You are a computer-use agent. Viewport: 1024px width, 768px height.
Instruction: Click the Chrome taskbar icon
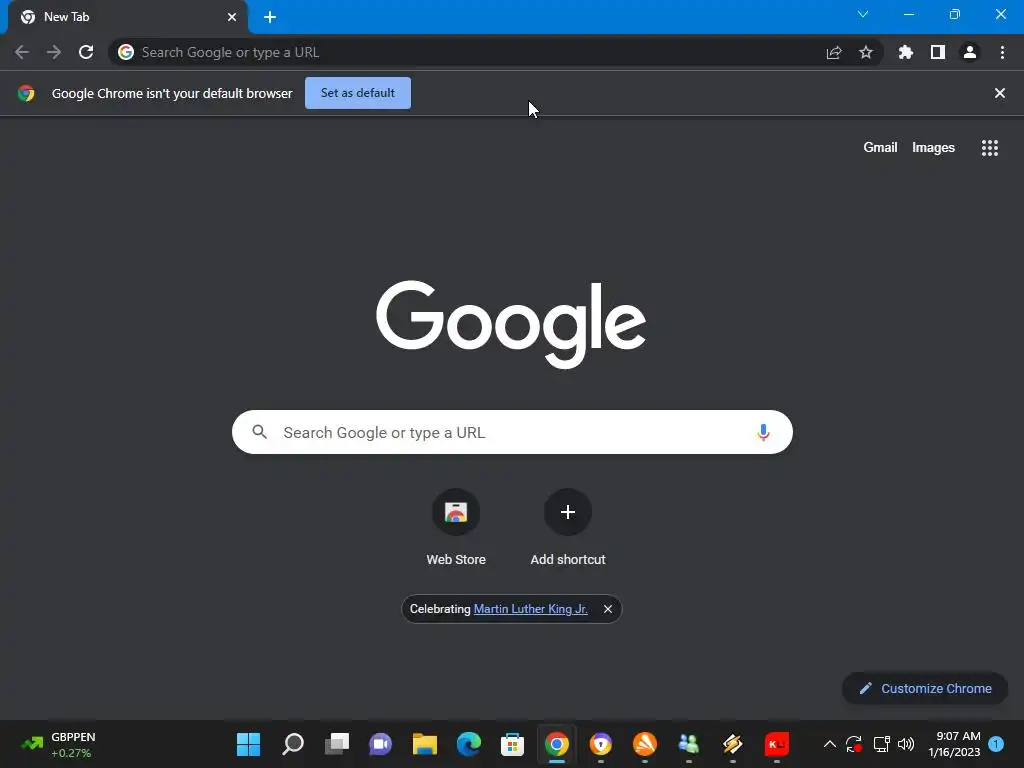point(556,744)
